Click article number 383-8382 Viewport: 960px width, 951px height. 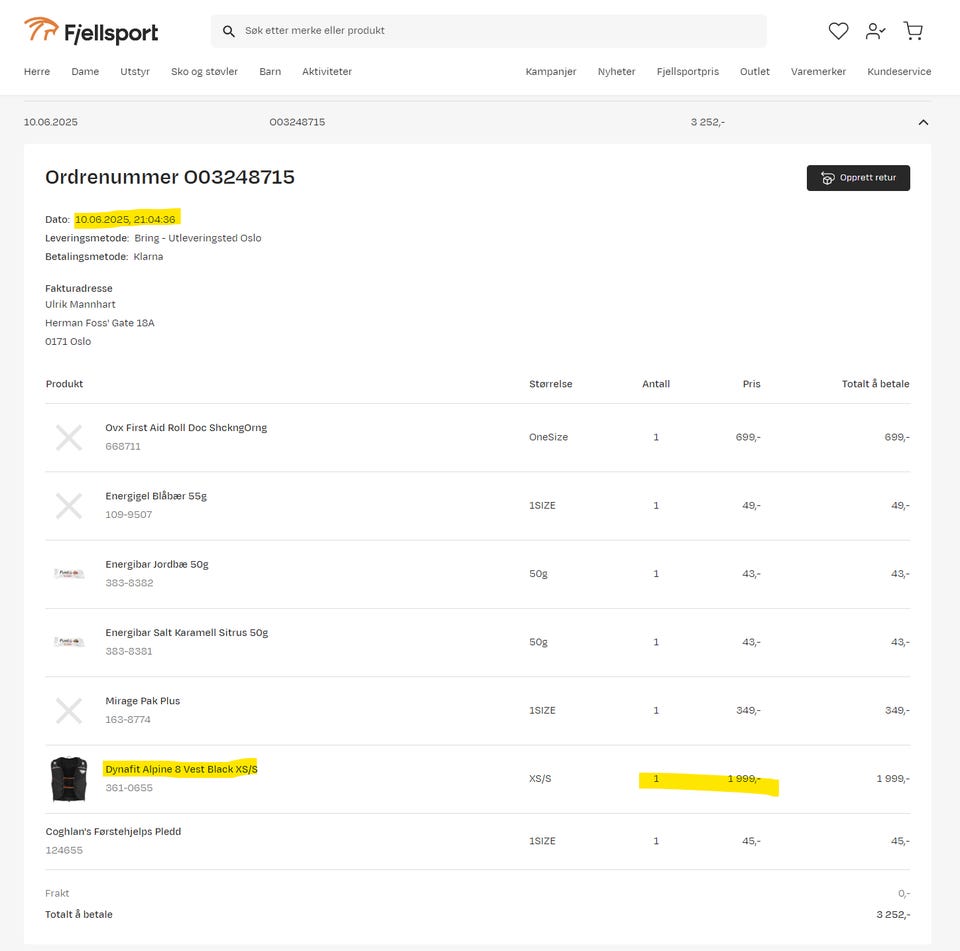tap(129, 583)
